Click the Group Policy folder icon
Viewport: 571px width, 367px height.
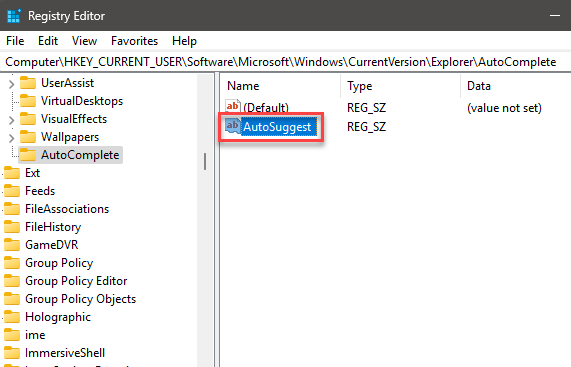pos(12,263)
